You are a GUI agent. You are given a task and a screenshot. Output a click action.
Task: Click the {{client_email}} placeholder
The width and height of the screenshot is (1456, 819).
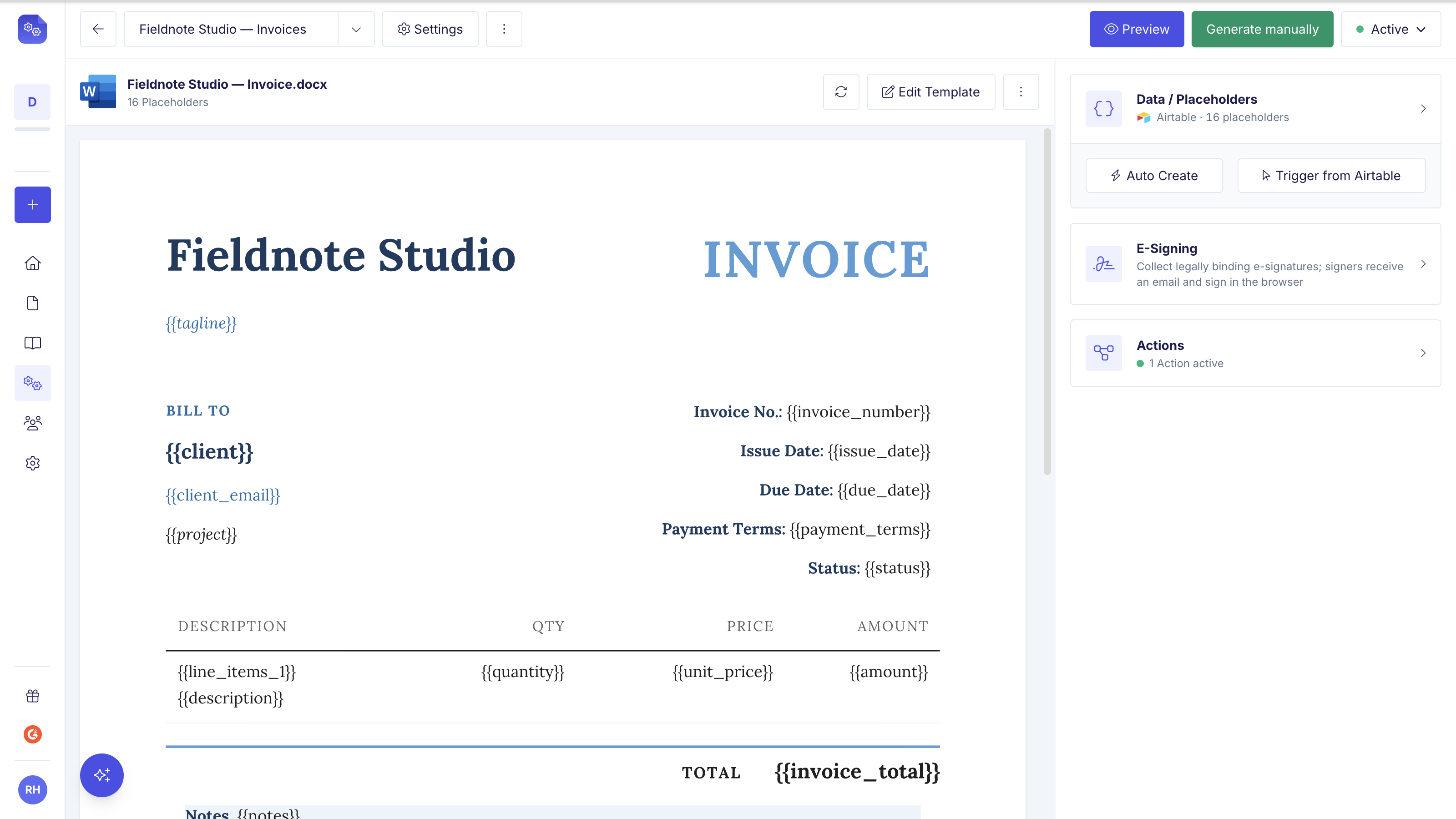[222, 495]
